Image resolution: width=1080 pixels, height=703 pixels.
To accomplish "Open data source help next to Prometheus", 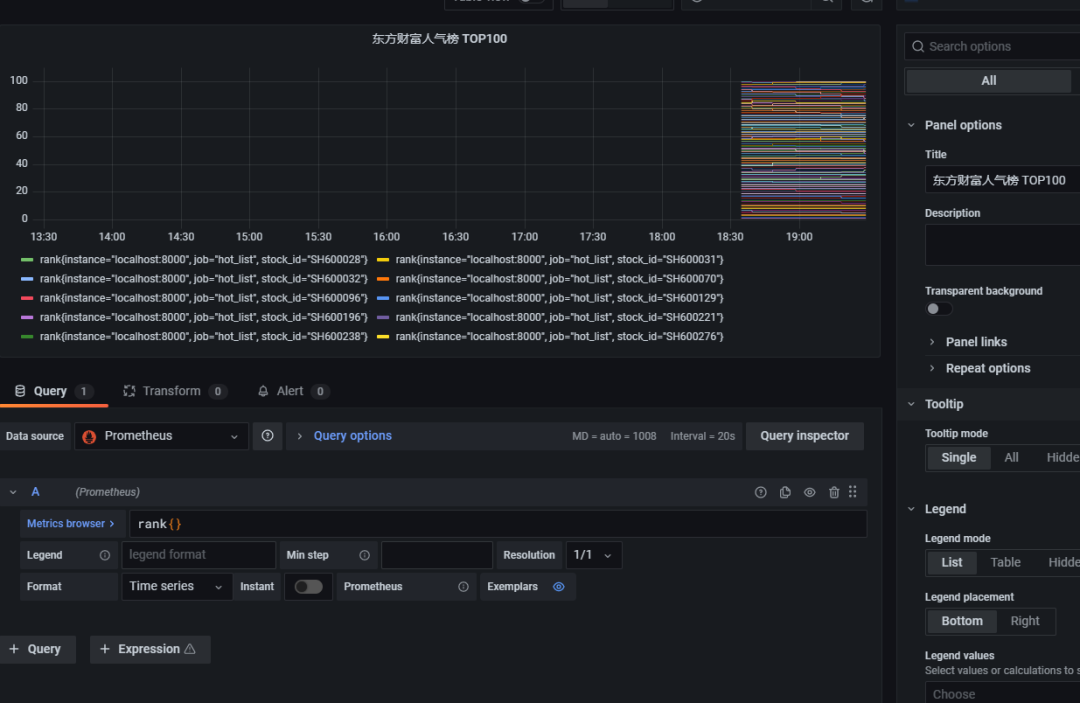I will pyautogui.click(x=267, y=436).
